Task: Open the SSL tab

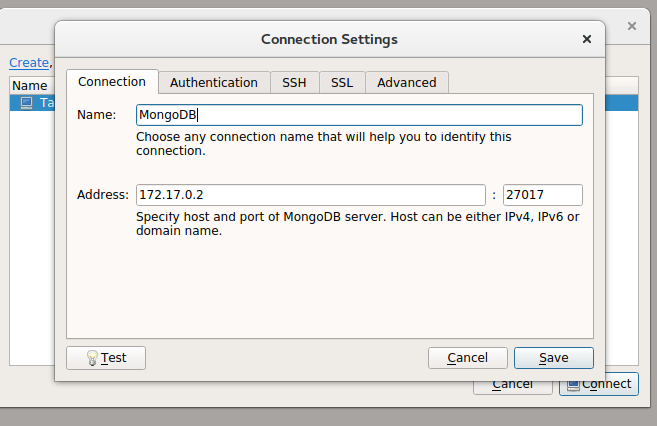Action: pyautogui.click(x=342, y=83)
